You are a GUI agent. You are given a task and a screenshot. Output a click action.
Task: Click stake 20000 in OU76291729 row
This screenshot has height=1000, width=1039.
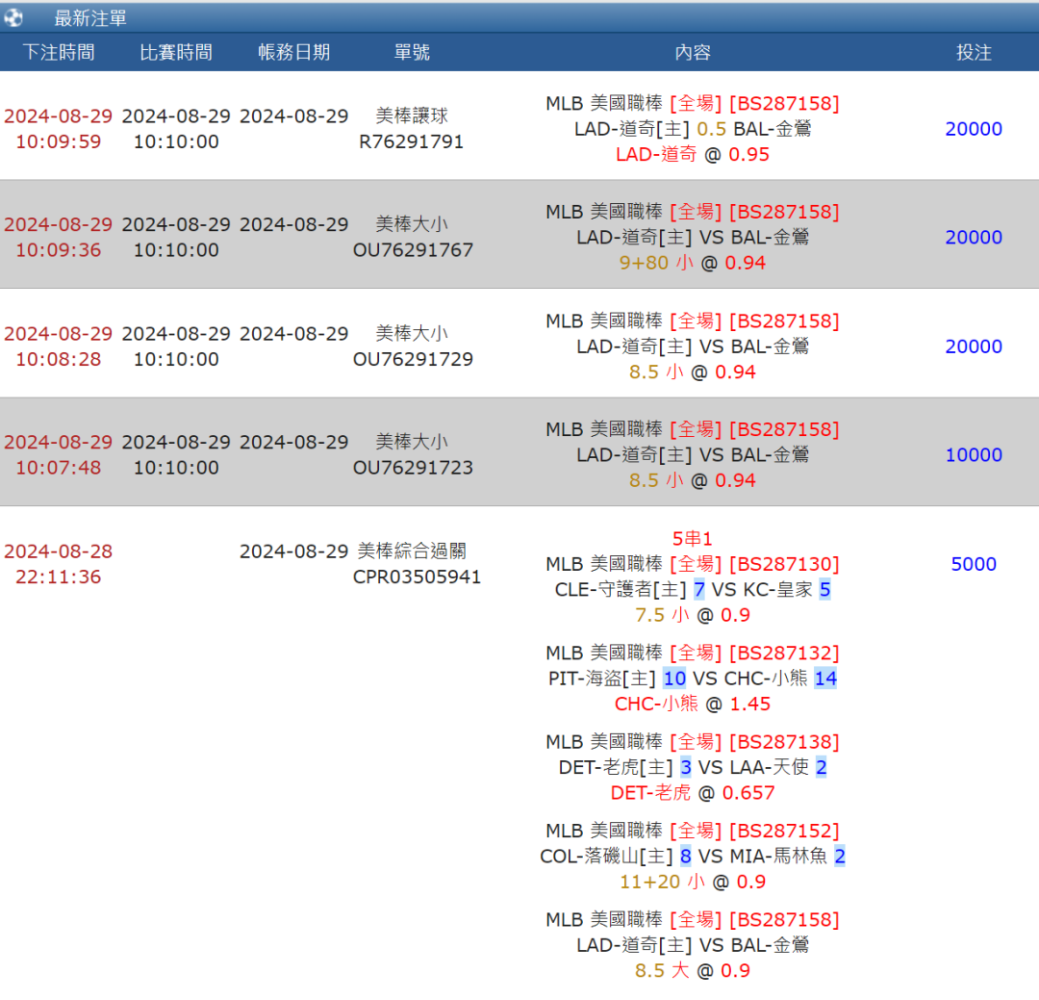(973, 347)
